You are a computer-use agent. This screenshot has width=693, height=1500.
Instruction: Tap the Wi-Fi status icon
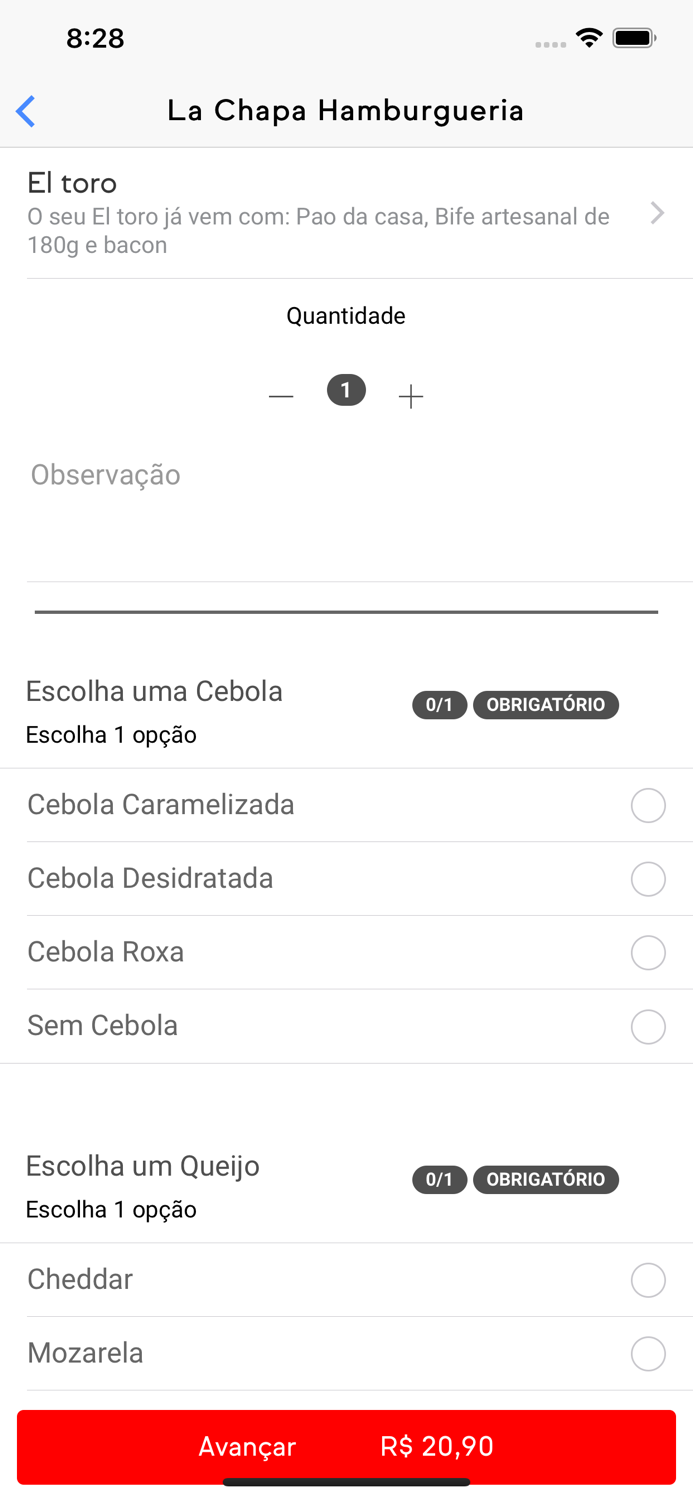point(589,38)
